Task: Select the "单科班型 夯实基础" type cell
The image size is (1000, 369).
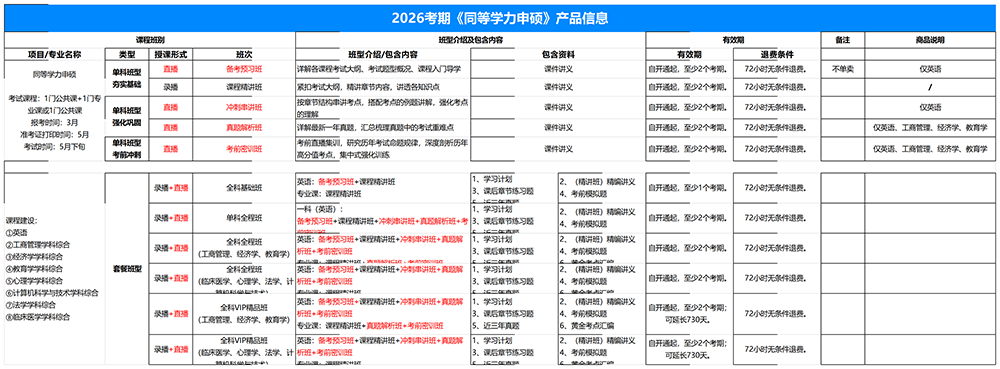Action: pos(127,78)
